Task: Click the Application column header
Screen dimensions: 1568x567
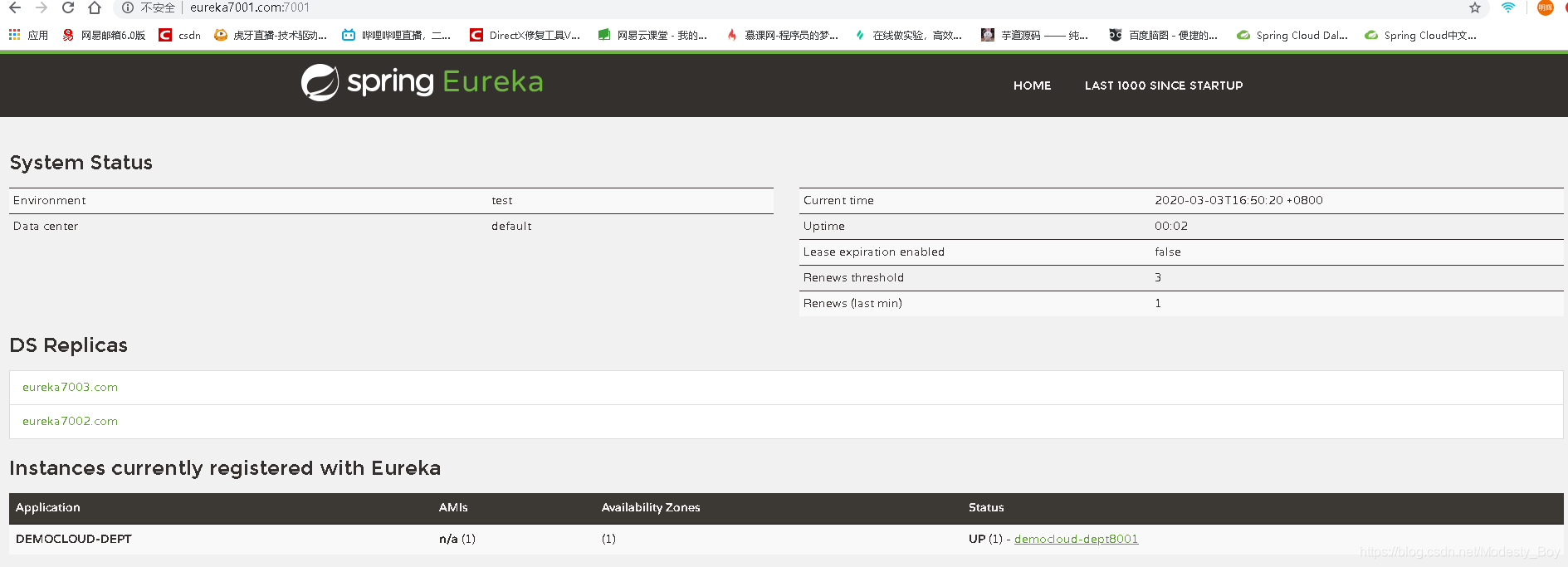Action: pos(48,507)
